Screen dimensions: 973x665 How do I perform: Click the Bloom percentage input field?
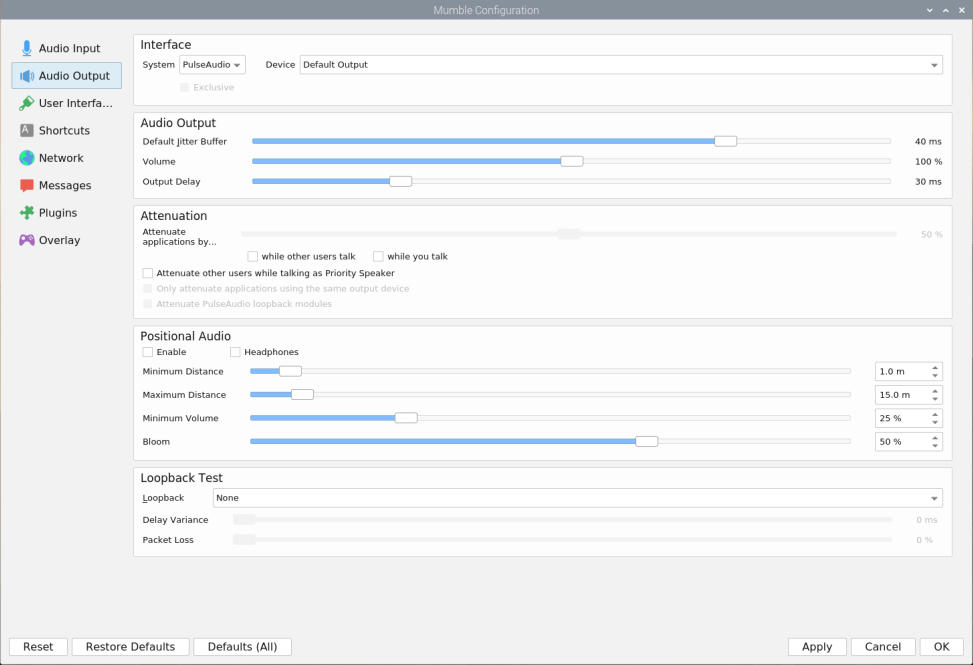(x=900, y=442)
